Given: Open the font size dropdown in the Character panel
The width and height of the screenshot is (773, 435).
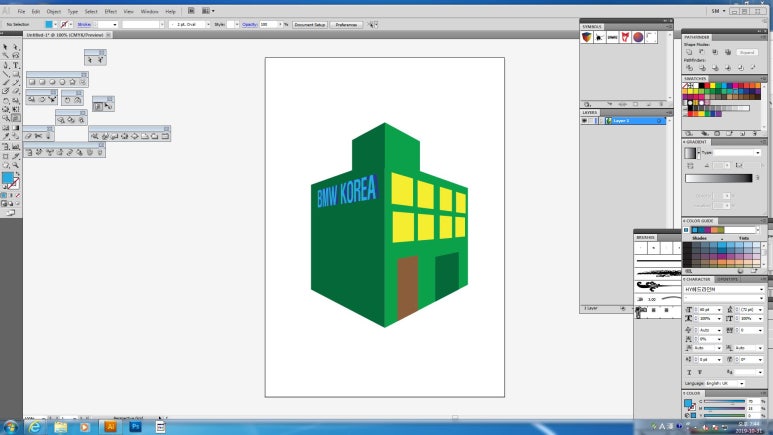Looking at the screenshot, I should tap(719, 310).
